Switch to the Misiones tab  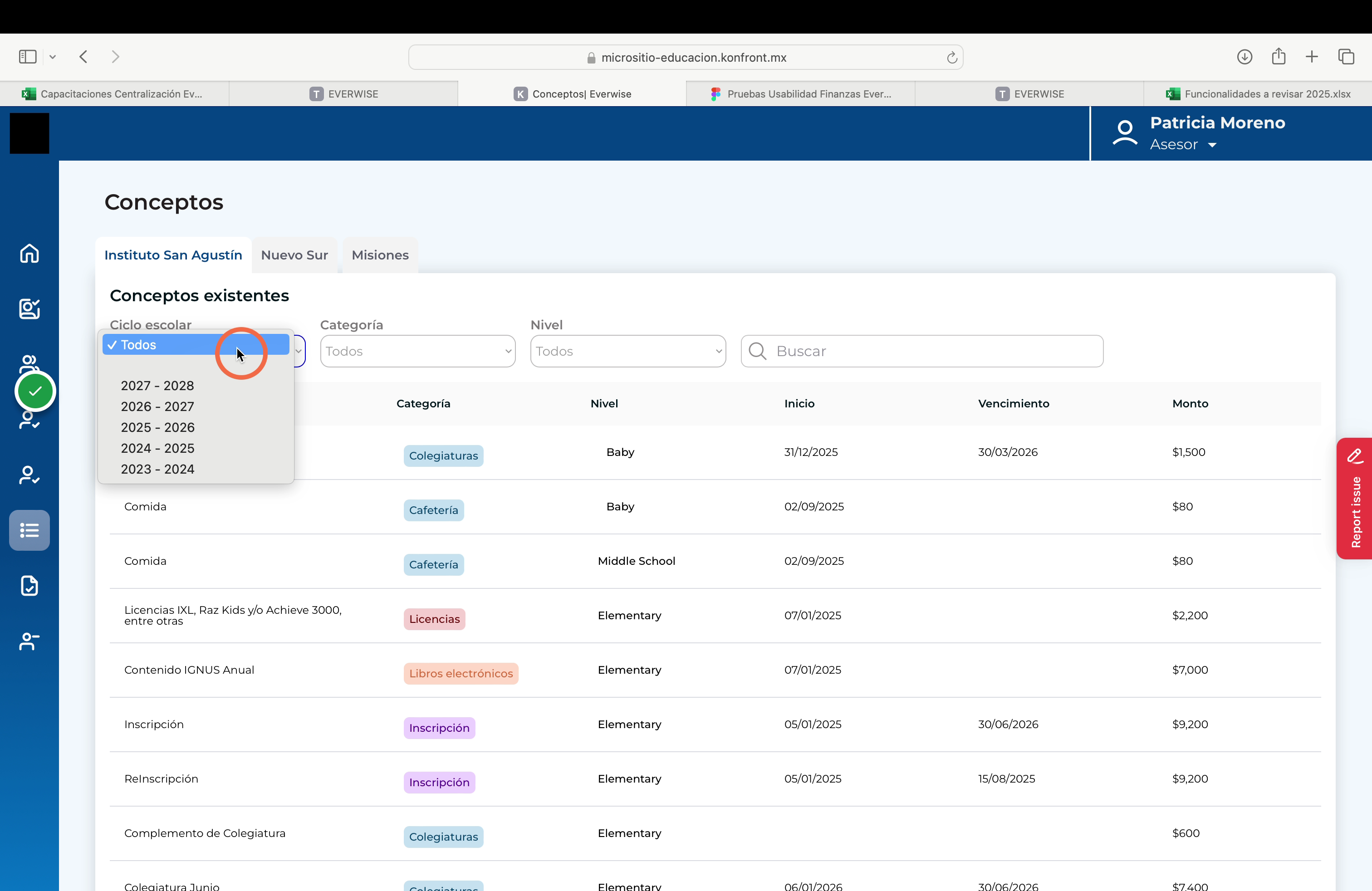click(380, 255)
